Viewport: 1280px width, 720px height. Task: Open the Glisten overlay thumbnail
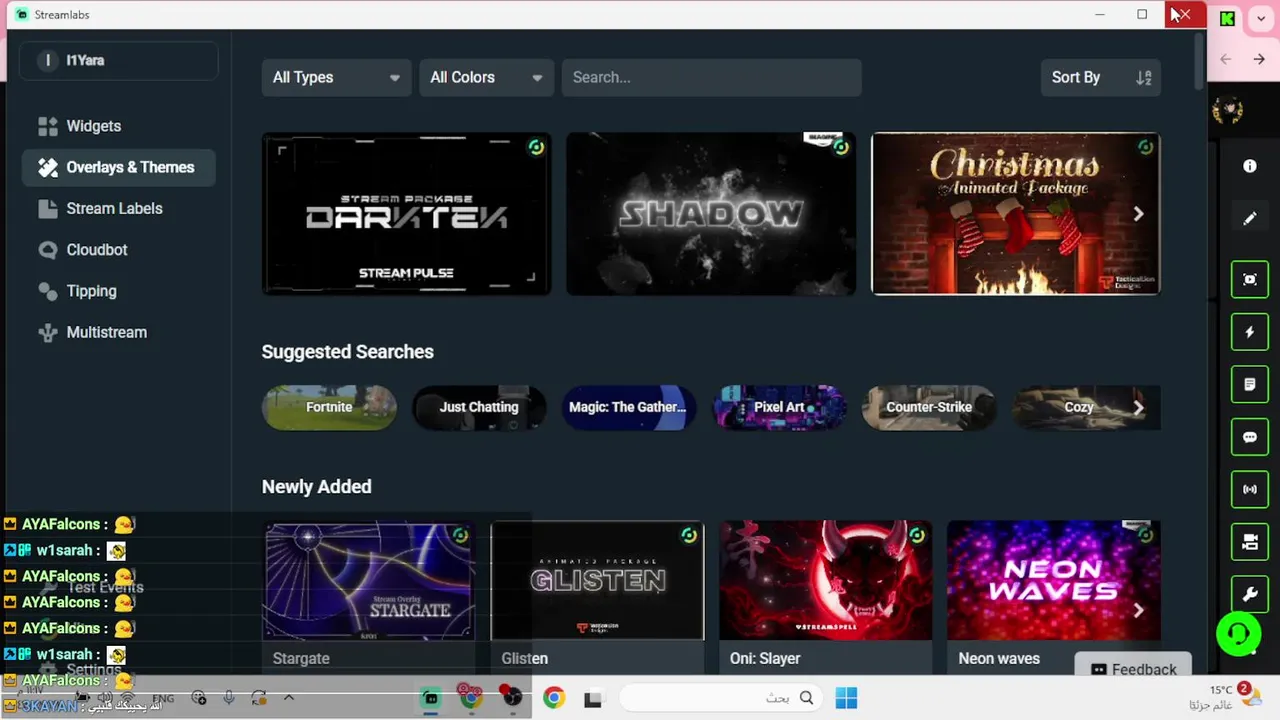pos(597,581)
